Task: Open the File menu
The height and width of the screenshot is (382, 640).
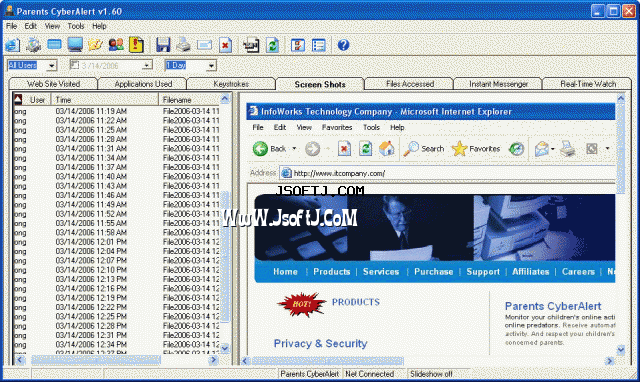Action: click(x=11, y=26)
